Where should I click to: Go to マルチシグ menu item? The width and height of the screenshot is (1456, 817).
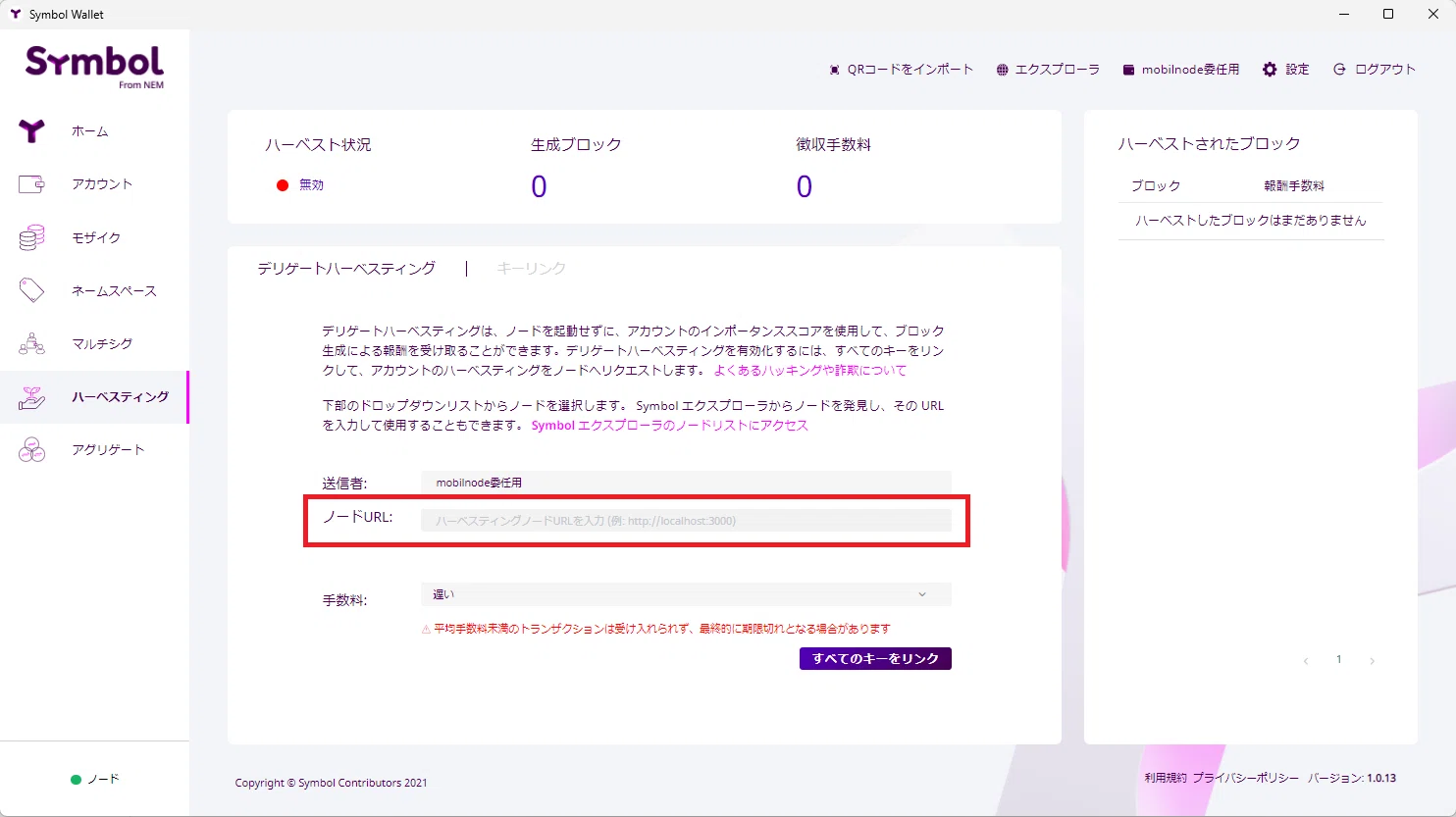coord(102,344)
